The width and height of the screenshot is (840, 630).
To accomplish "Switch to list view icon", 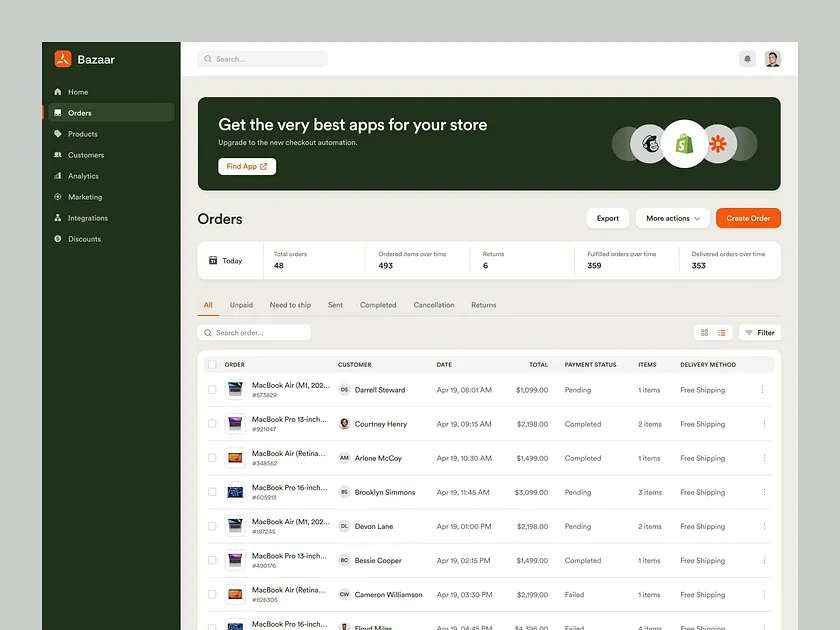I will (722, 333).
